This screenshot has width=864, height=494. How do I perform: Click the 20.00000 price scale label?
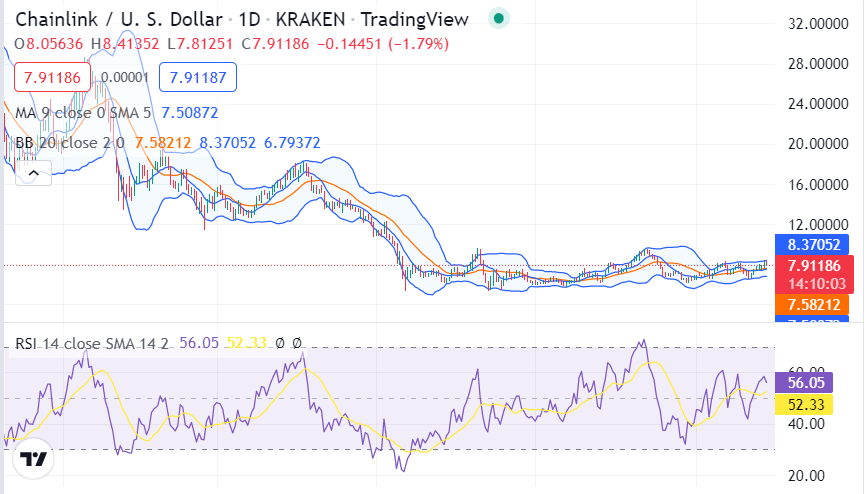818,144
